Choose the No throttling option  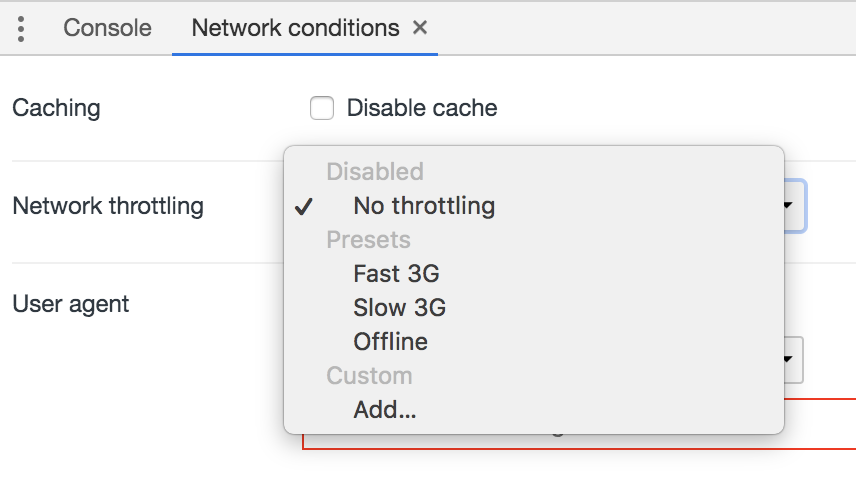point(424,206)
